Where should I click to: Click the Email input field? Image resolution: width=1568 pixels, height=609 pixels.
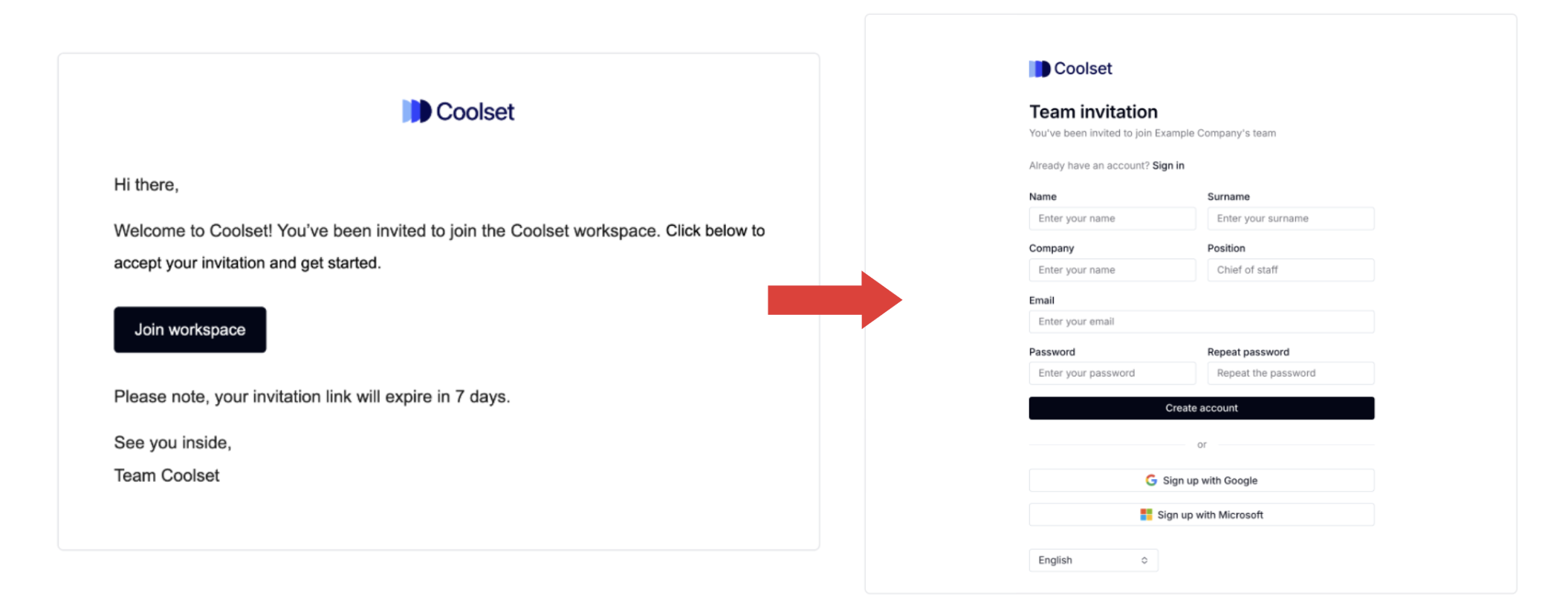pyautogui.click(x=1201, y=322)
